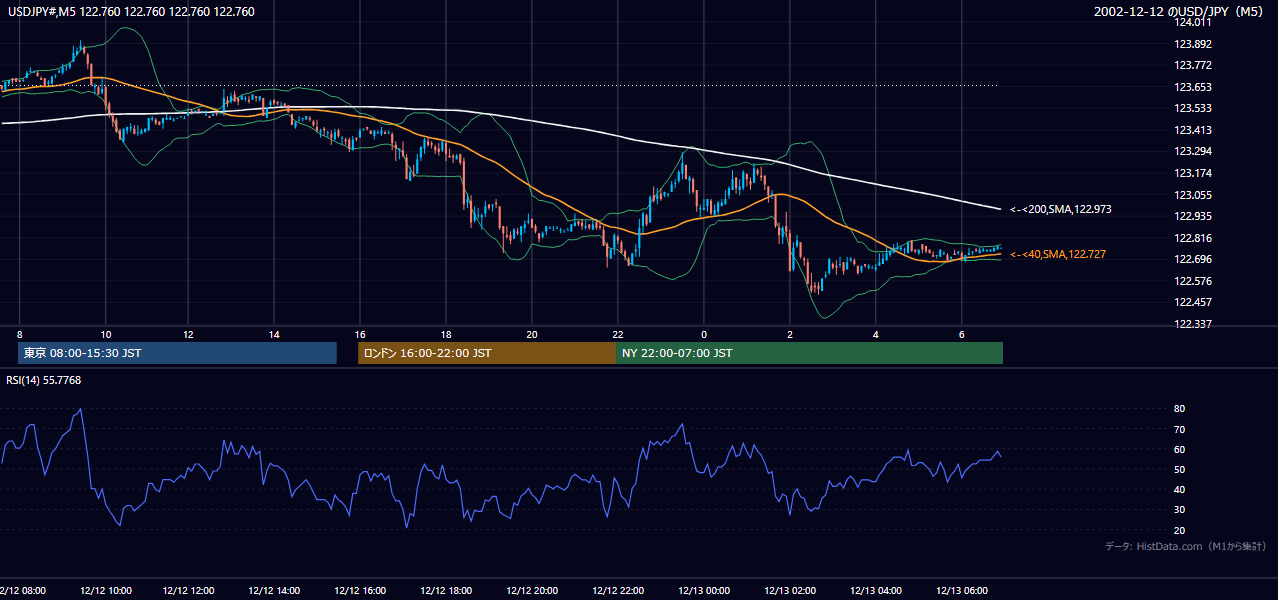Click RSI axis level 60
Viewport: 1278px width, 600px height.
[x=1179, y=449]
